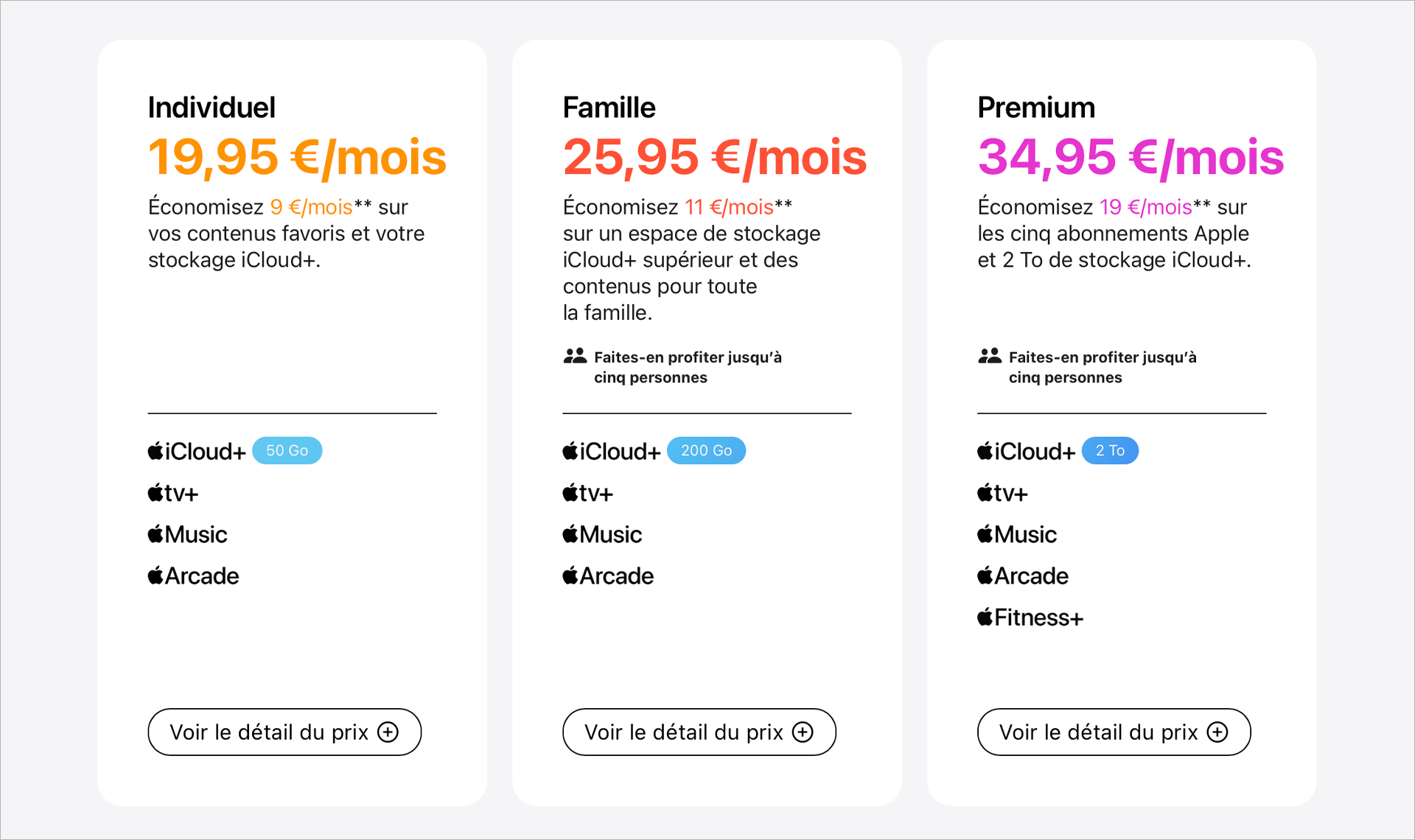The height and width of the screenshot is (840, 1415).
Task: Click the 2 To storage badge
Action: coord(1111,450)
